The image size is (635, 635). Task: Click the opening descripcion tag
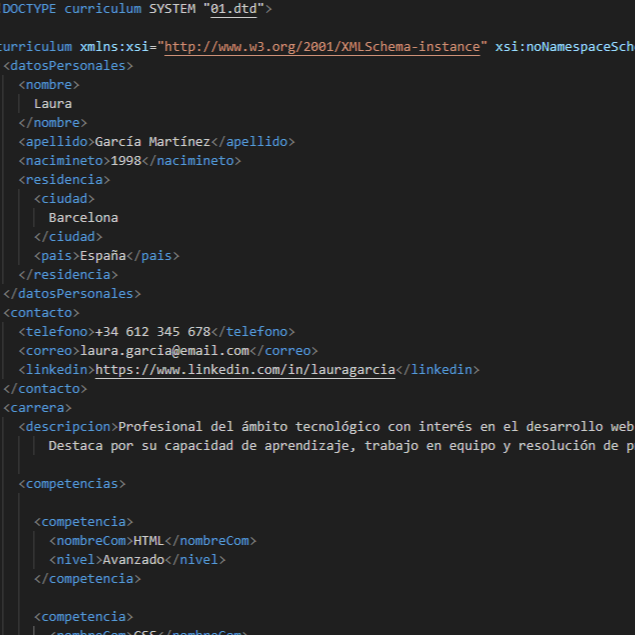click(x=68, y=427)
